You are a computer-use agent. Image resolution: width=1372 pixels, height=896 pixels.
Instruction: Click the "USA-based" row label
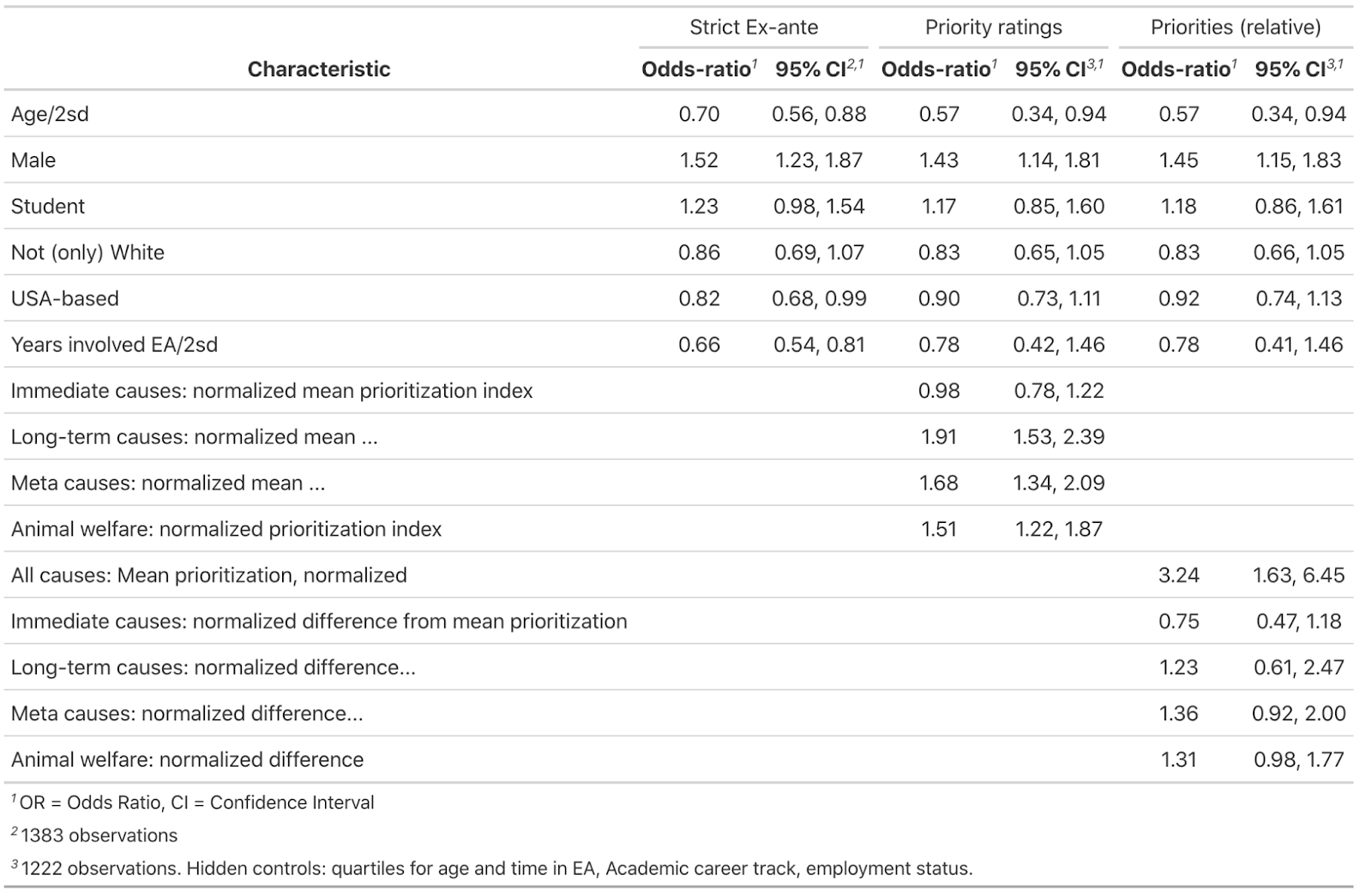coord(65,299)
